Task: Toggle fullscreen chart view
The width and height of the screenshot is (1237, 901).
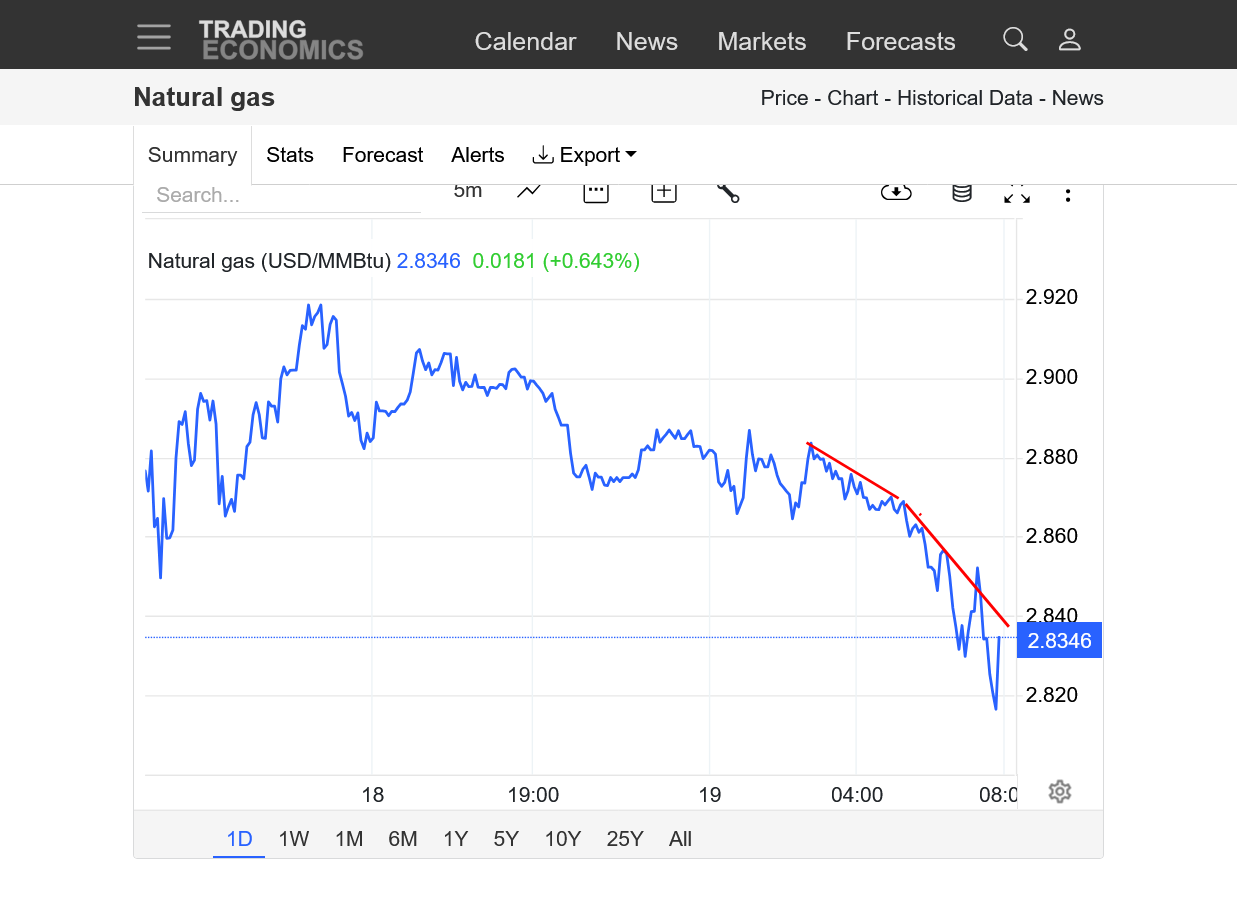Action: [x=1017, y=193]
